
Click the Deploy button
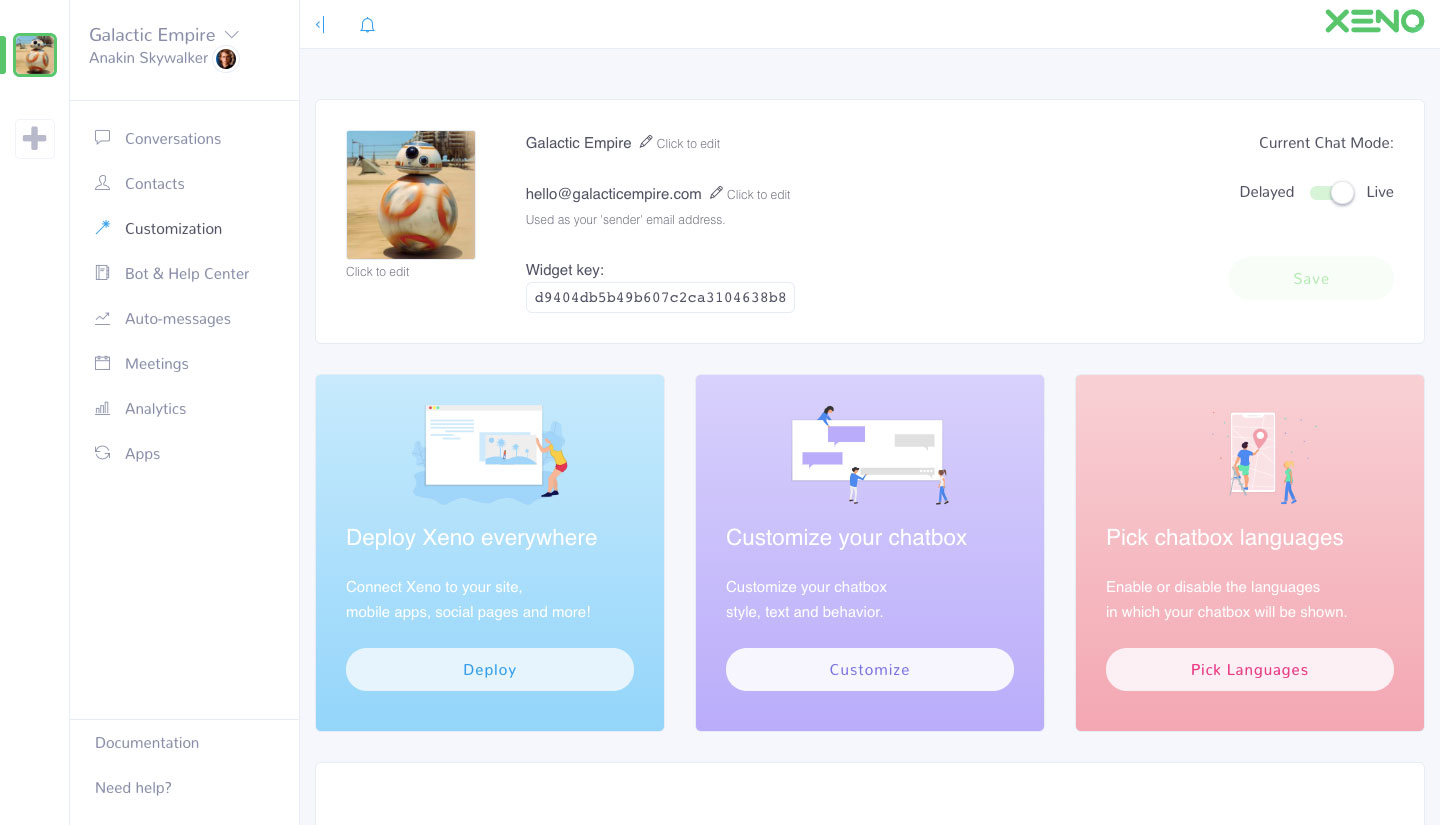(x=490, y=670)
